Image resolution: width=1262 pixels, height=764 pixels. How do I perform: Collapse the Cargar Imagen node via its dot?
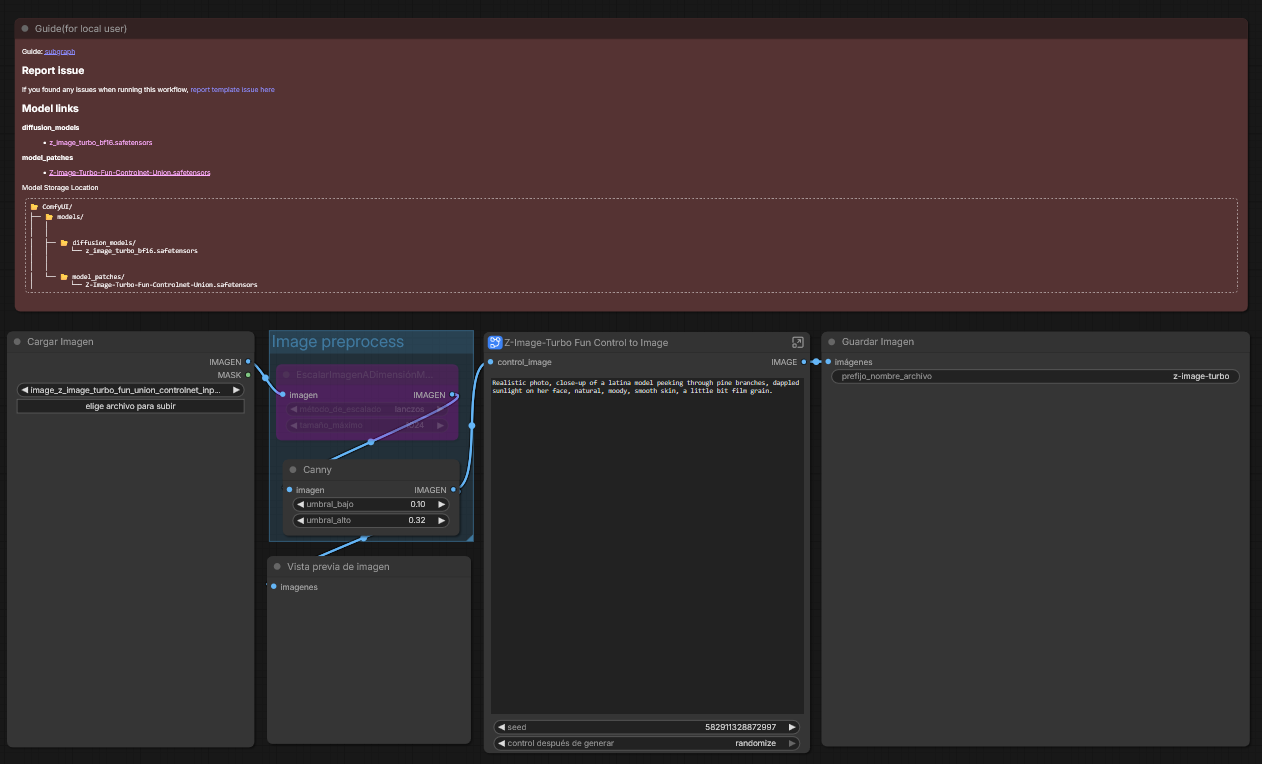(17, 342)
